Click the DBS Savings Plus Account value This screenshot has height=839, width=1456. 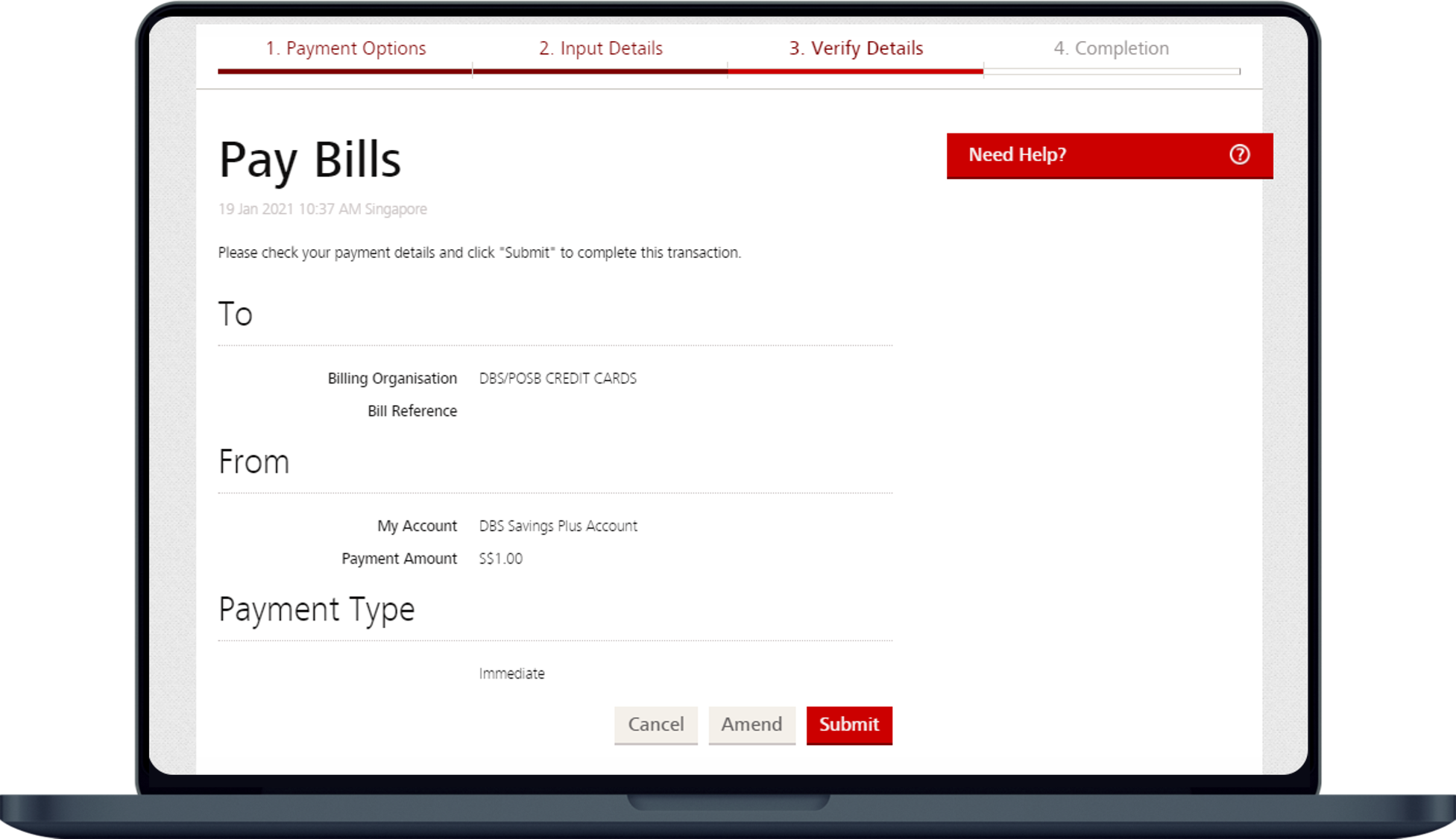click(558, 526)
